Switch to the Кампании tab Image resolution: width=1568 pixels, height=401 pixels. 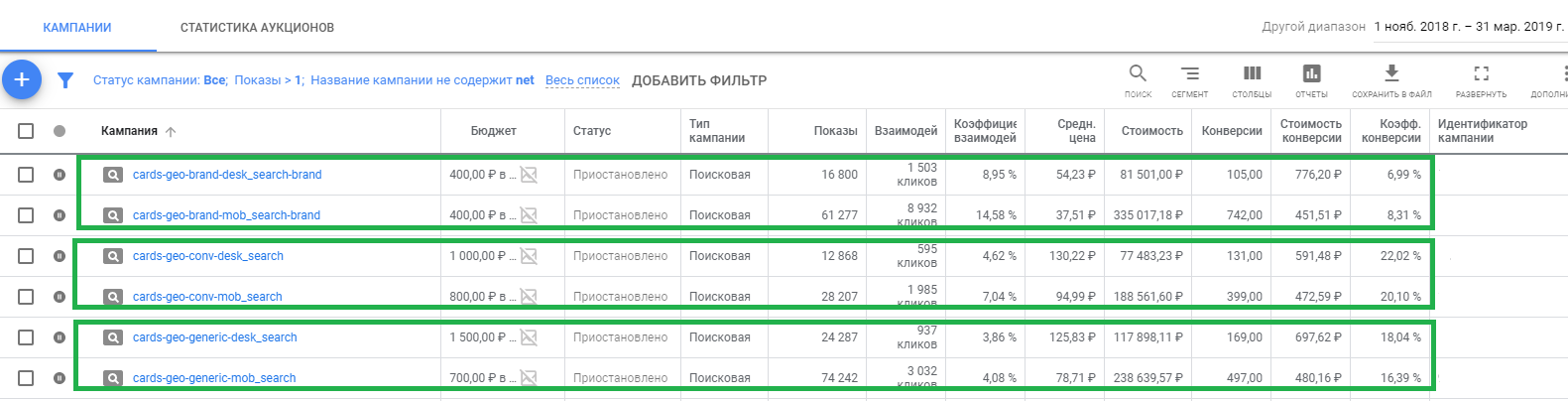tap(77, 28)
